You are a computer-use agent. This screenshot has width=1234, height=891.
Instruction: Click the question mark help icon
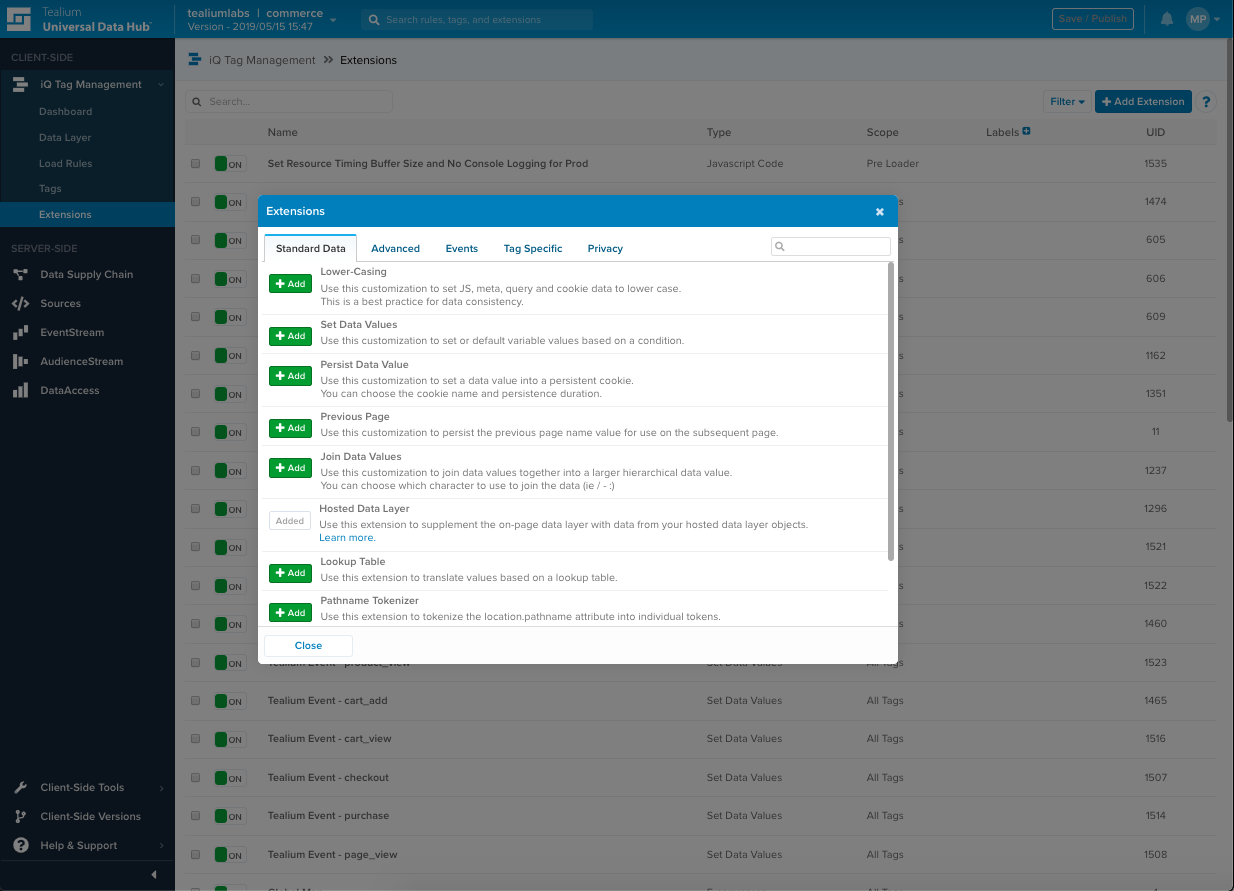tap(1206, 102)
